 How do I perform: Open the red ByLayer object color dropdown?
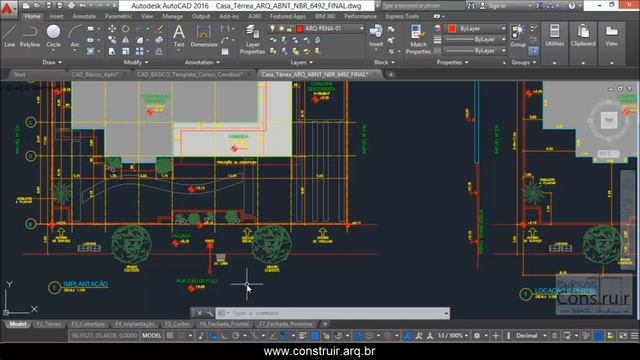(x=476, y=29)
